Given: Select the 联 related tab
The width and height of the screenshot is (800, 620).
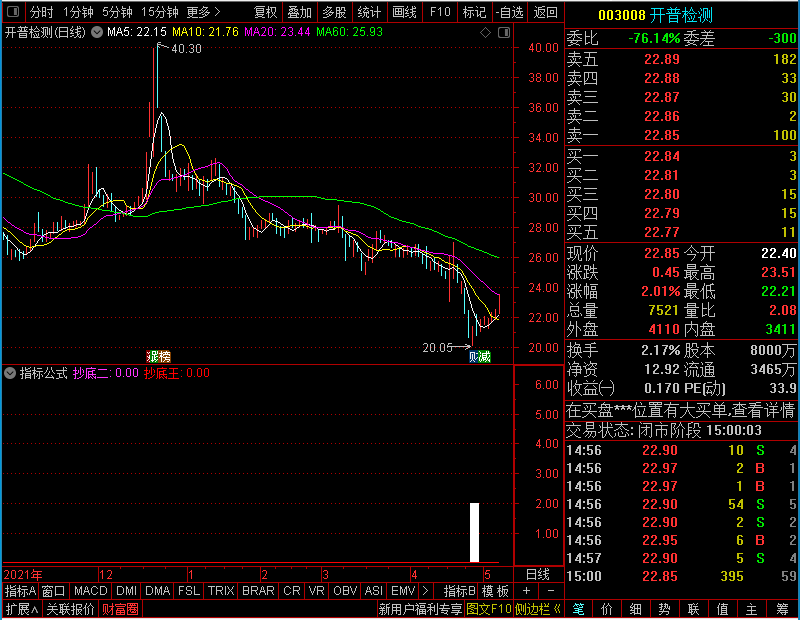Looking at the screenshot, I should click(x=693, y=609).
